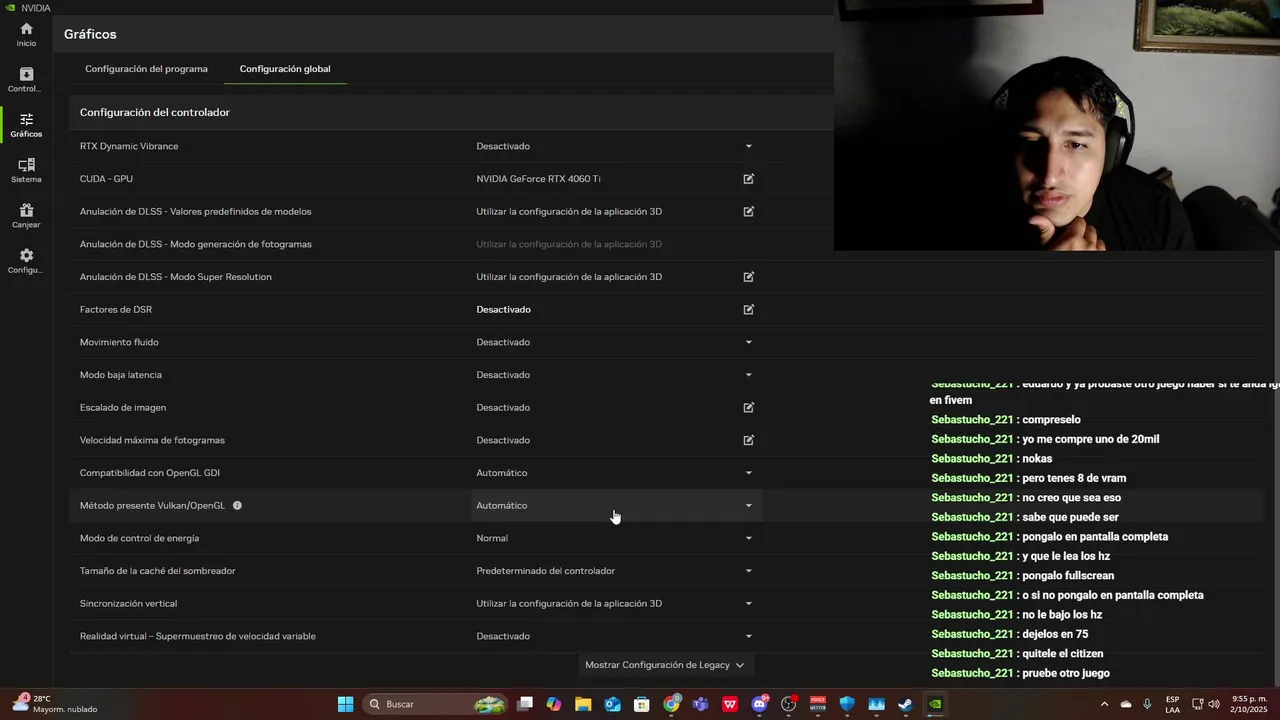The width and height of the screenshot is (1280, 720).
Task: Click the Windows Start button
Action: pos(345,704)
